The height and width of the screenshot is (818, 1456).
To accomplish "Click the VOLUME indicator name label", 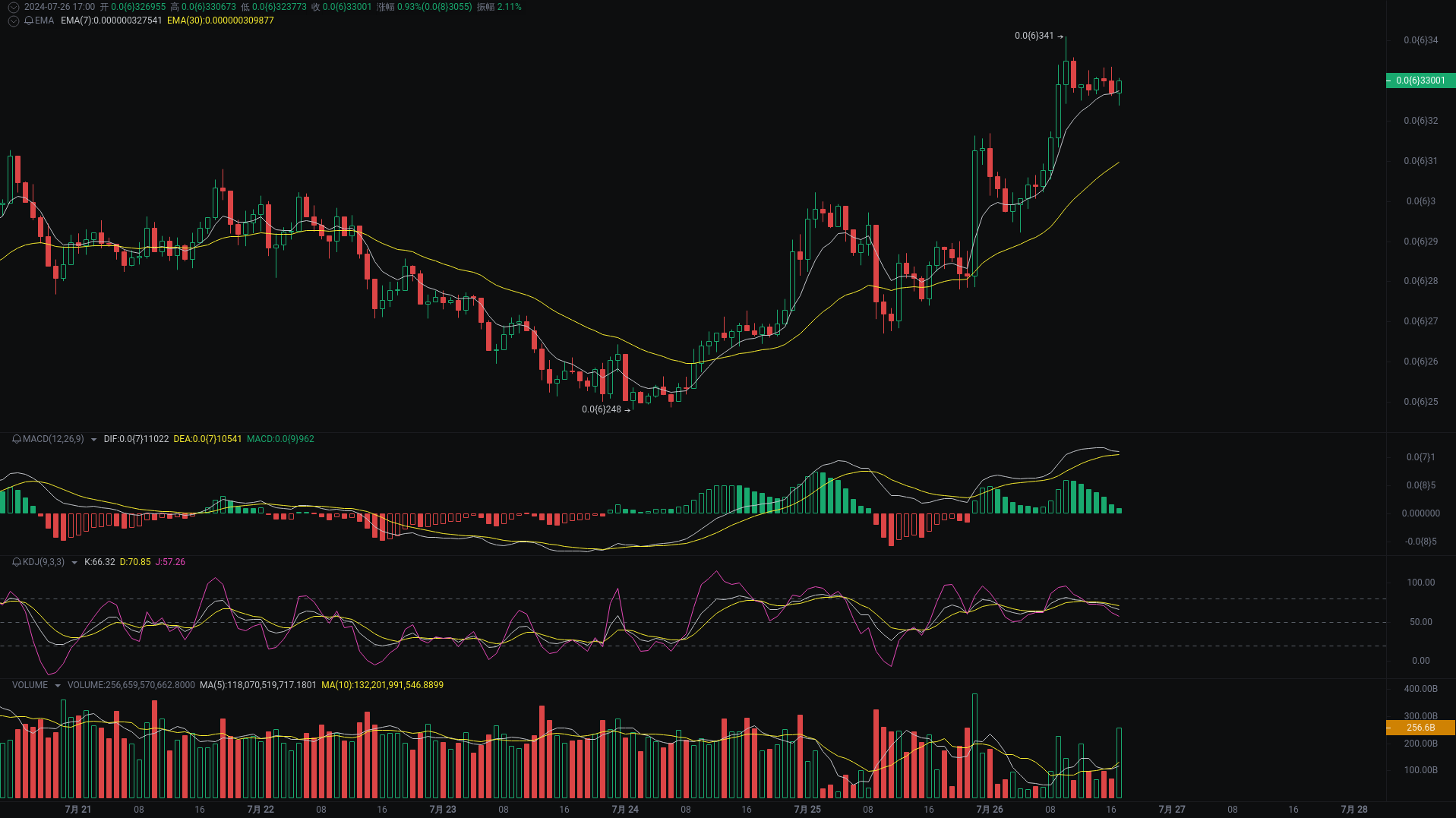I will (30, 685).
